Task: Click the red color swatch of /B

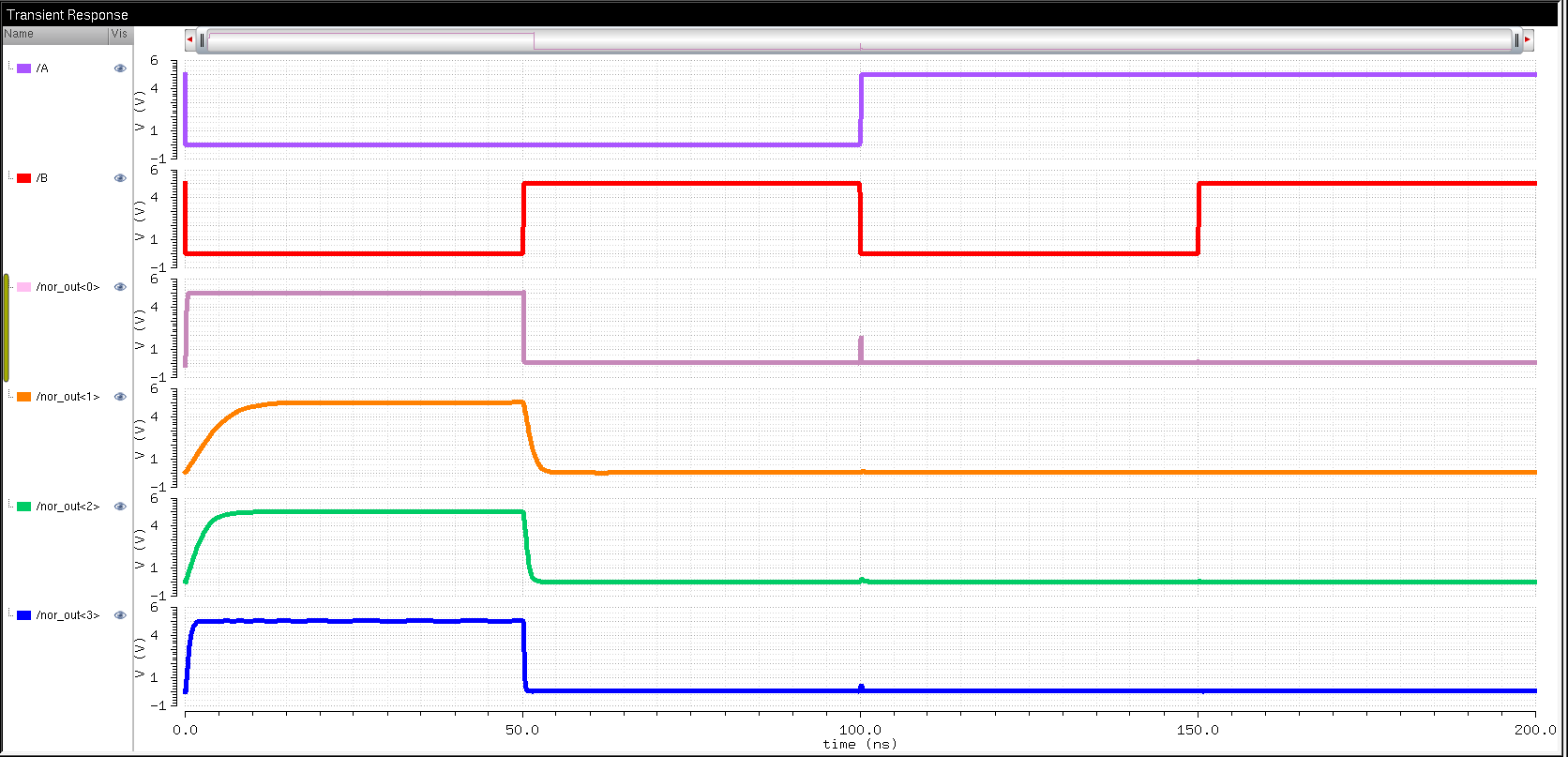Action: tap(24, 178)
